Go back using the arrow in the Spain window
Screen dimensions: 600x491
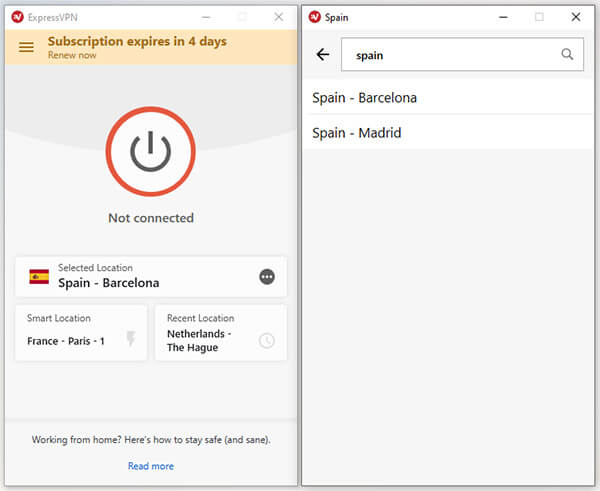[323, 55]
